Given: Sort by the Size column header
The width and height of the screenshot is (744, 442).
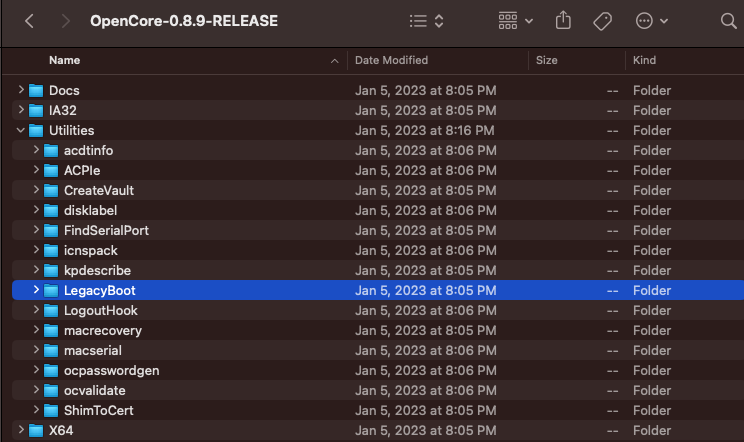Looking at the screenshot, I should tap(547, 60).
